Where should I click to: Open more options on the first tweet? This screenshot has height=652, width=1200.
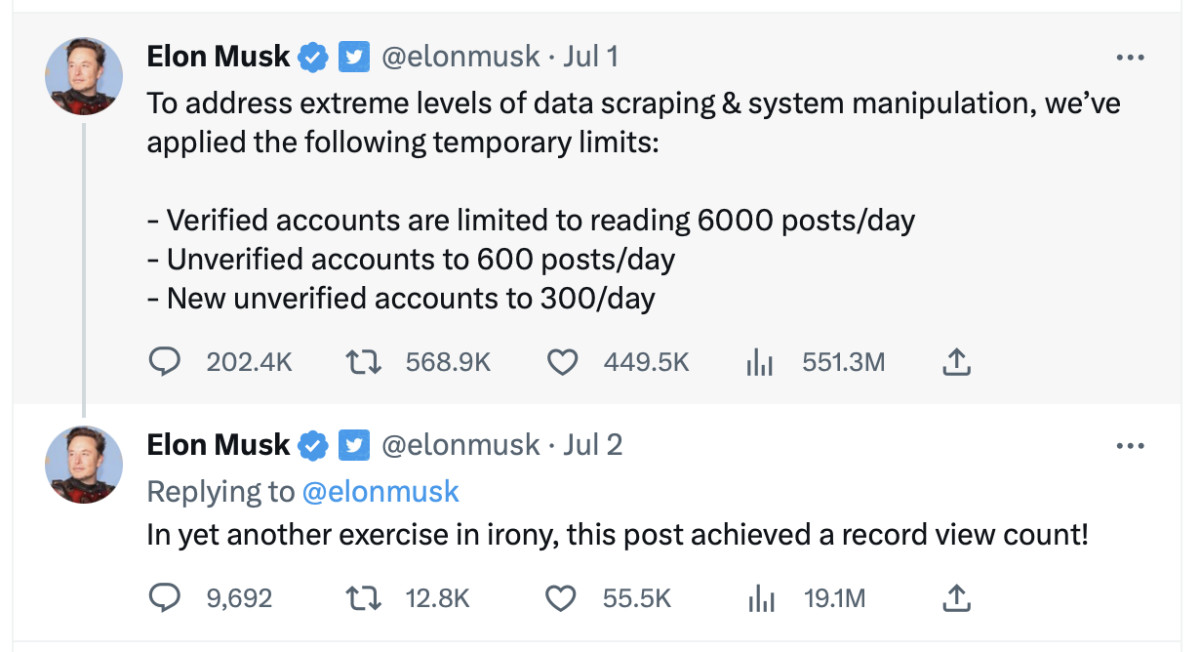pos(1130,58)
